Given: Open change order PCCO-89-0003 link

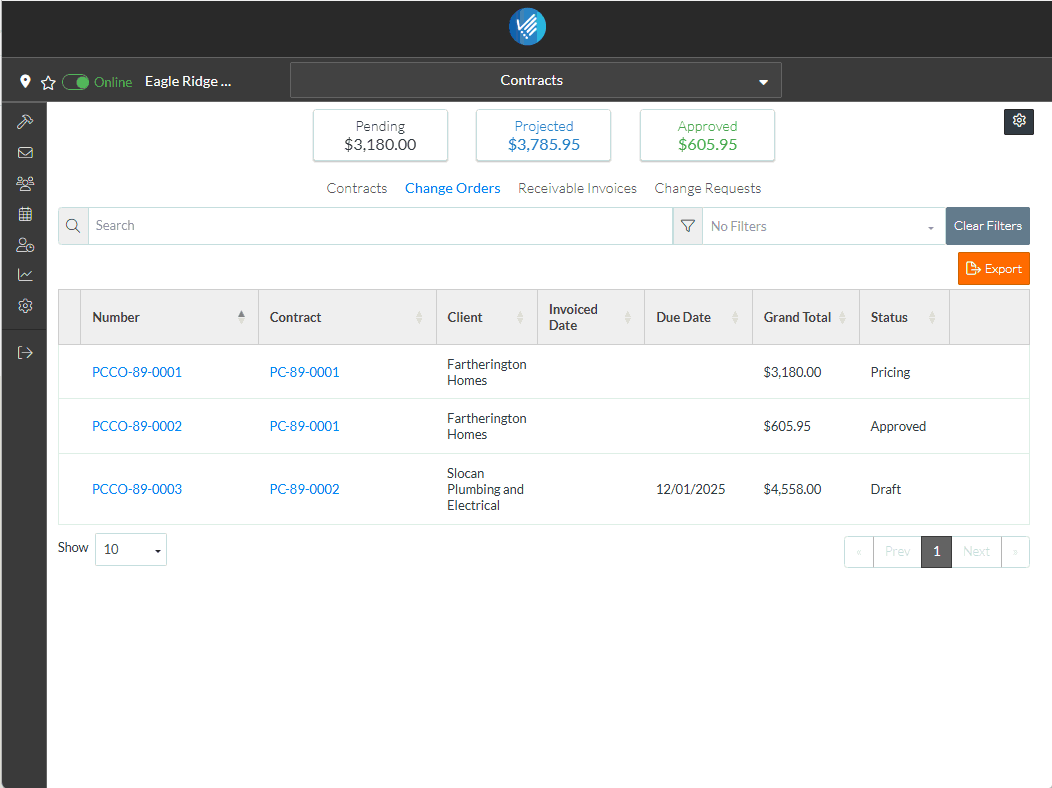Looking at the screenshot, I should (x=137, y=489).
